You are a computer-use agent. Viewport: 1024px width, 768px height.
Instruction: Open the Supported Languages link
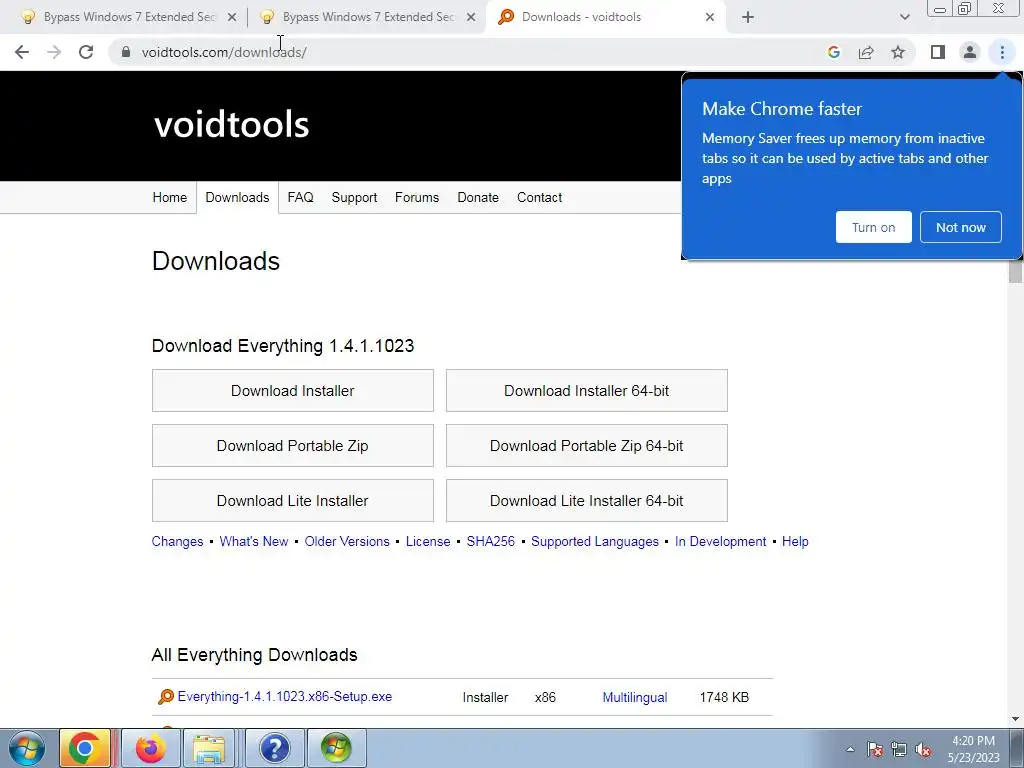[594, 541]
